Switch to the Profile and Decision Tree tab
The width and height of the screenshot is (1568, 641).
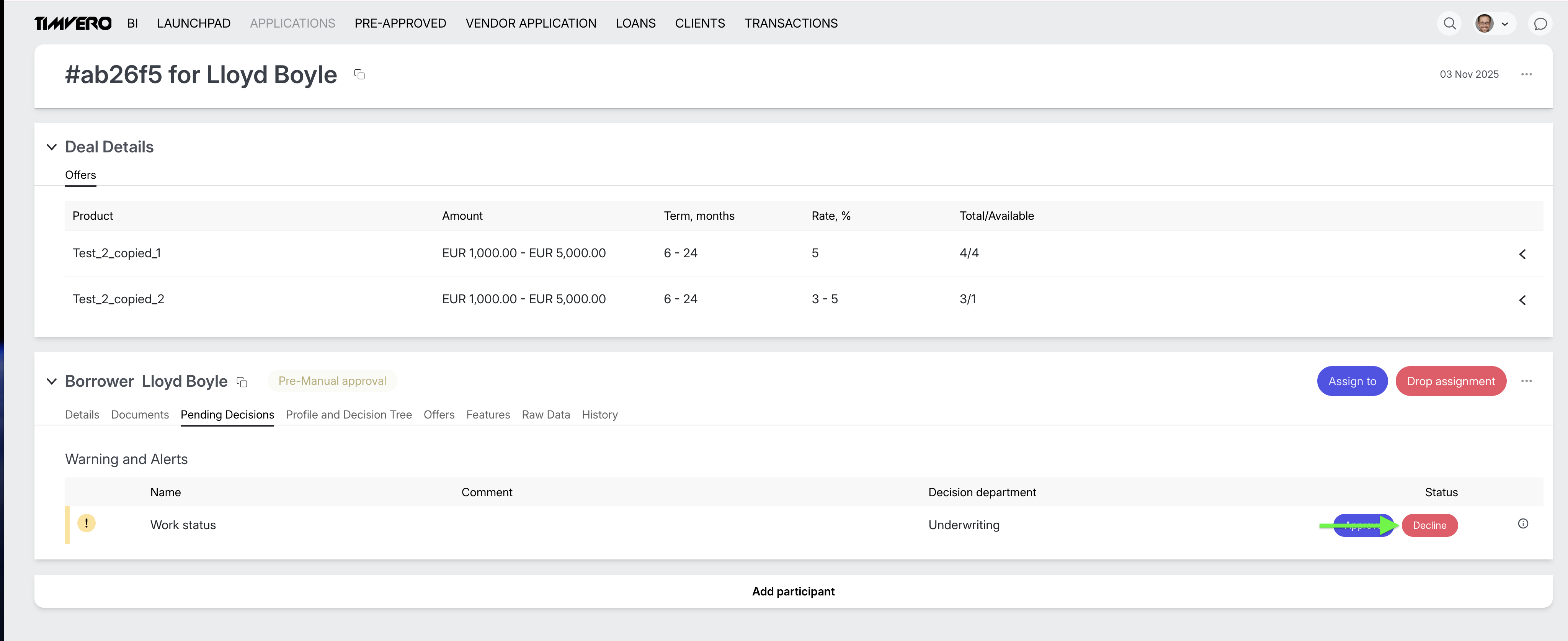(x=349, y=415)
